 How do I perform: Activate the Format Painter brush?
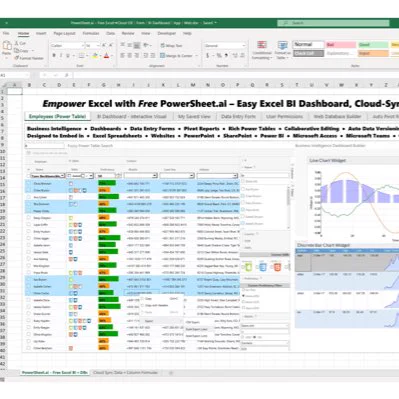(x=17, y=58)
